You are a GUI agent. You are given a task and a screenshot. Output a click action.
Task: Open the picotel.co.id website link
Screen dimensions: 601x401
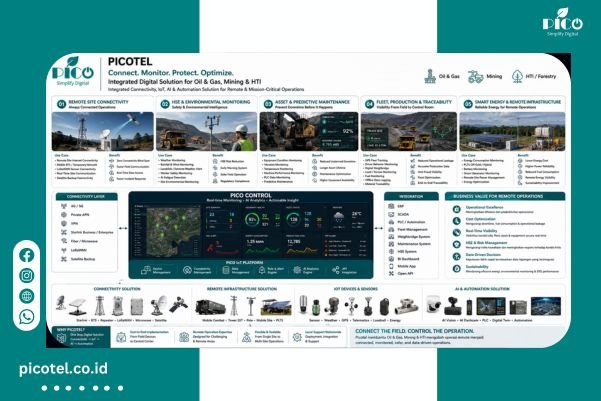[x=63, y=369]
